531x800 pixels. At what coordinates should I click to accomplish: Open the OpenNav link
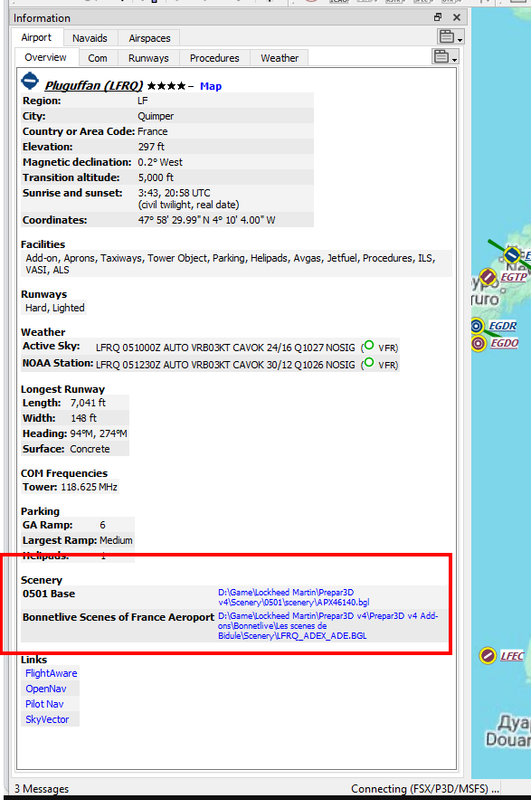click(x=46, y=689)
